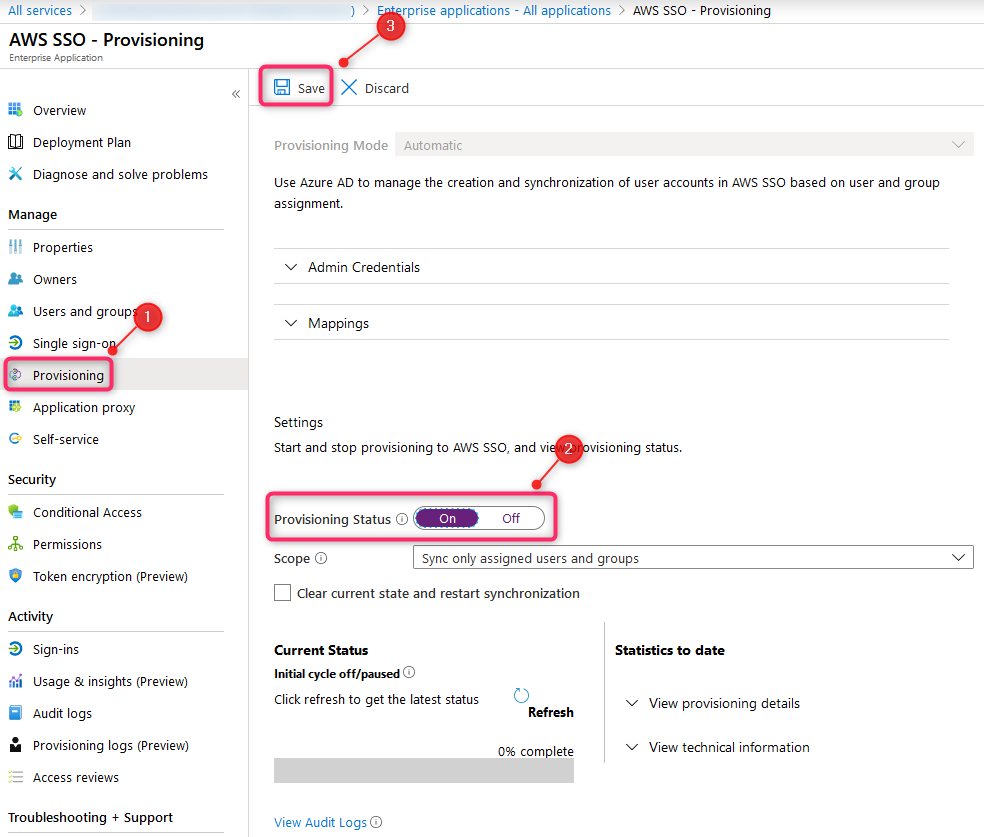
Task: Expand the Mappings section
Action: [x=611, y=323]
